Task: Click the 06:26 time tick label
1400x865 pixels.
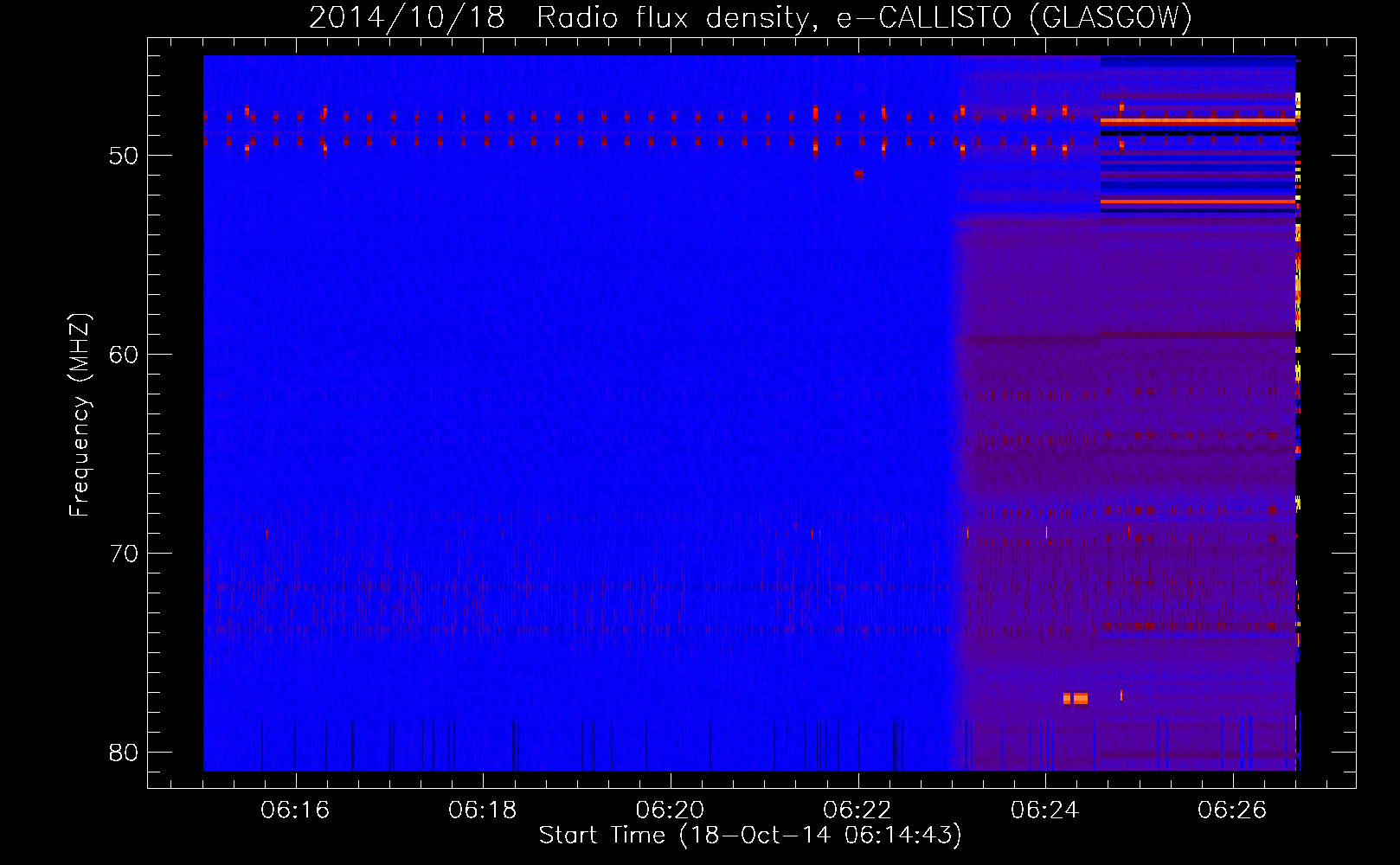Action: click(1233, 811)
